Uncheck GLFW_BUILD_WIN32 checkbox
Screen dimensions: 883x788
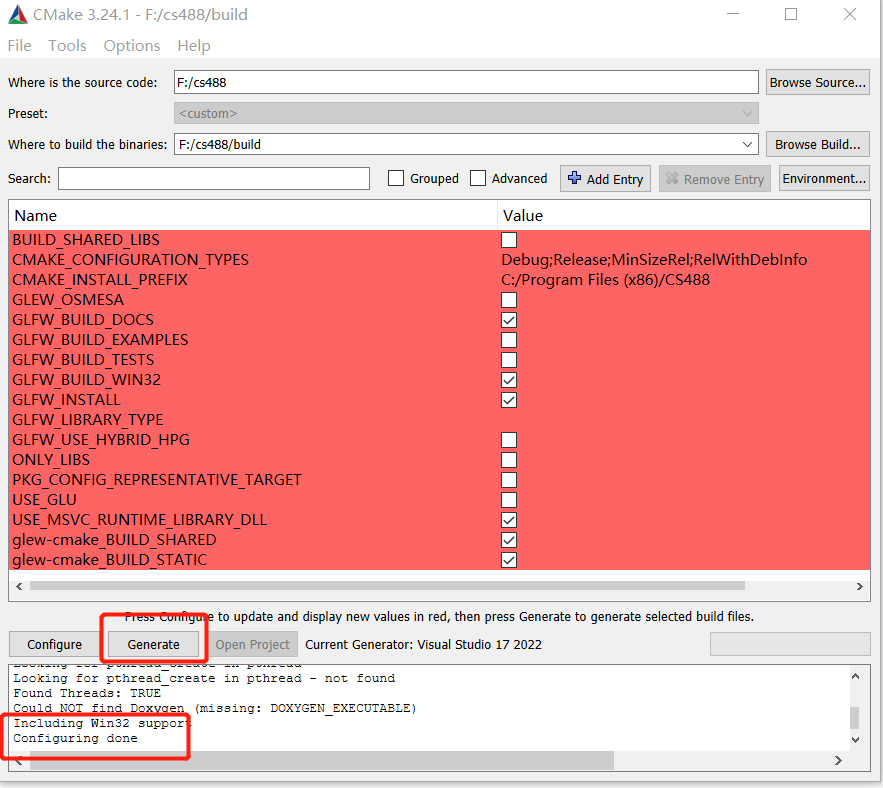pos(509,380)
